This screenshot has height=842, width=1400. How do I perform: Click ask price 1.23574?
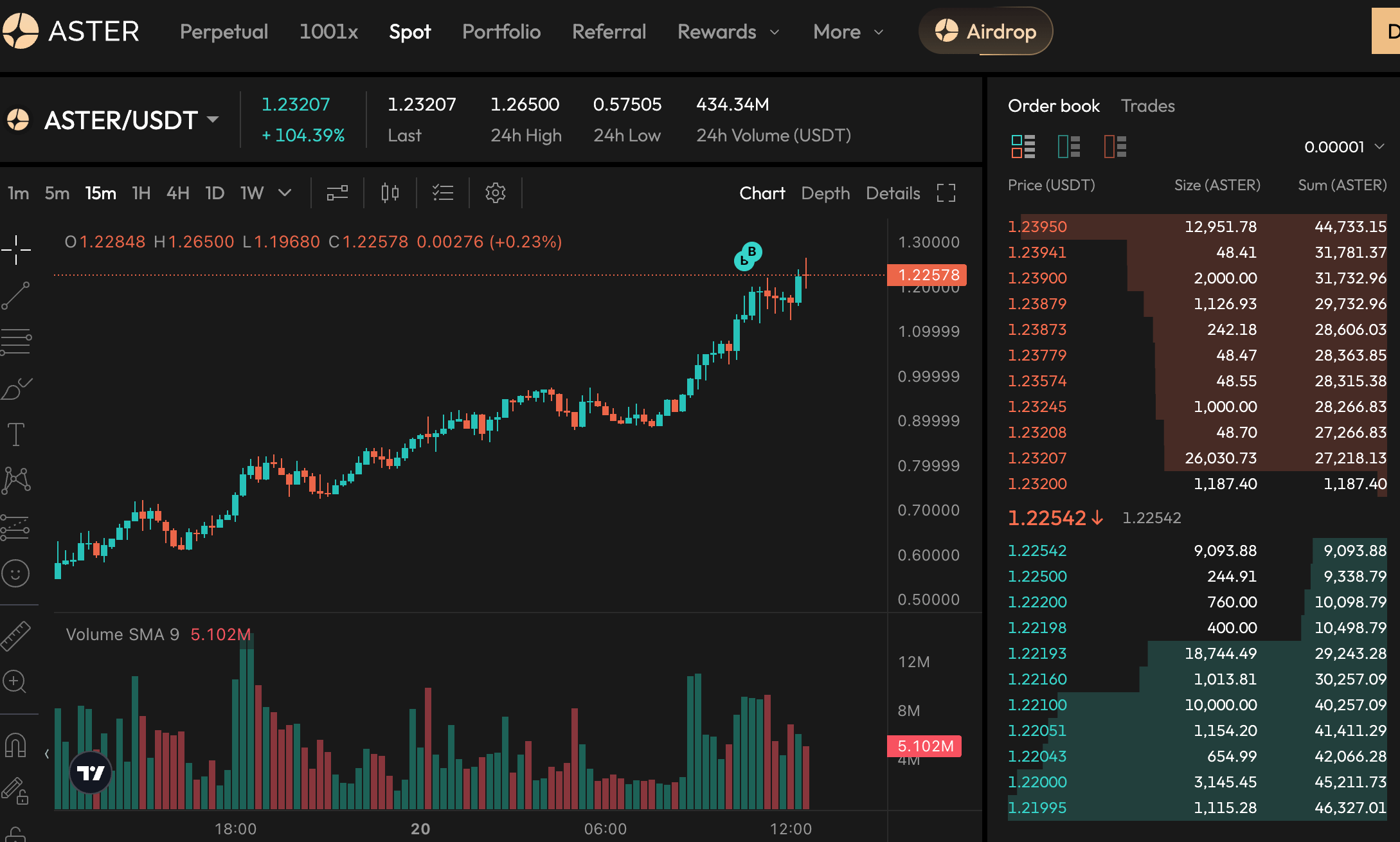coord(1037,381)
